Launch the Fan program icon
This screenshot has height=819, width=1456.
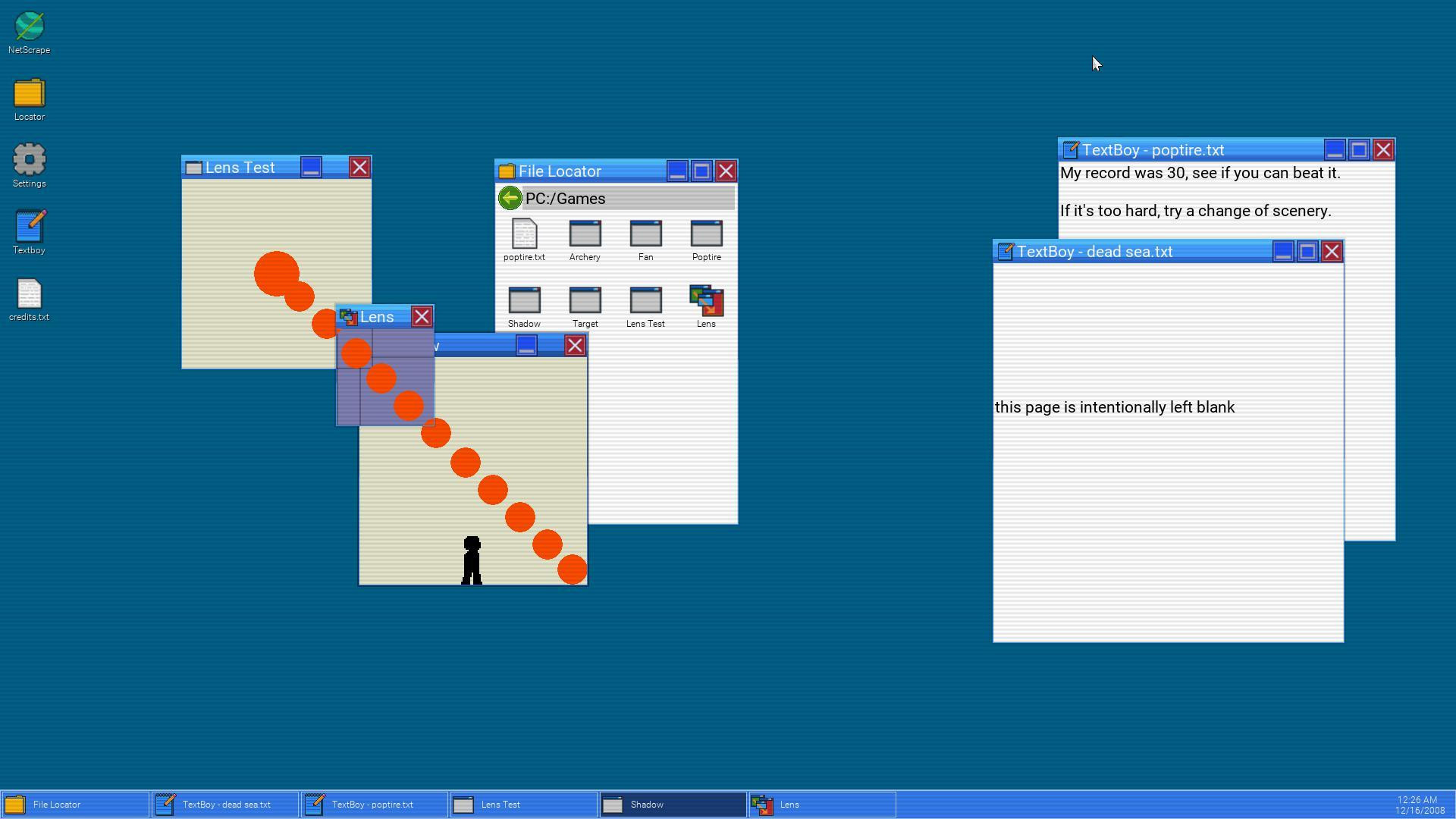click(645, 240)
